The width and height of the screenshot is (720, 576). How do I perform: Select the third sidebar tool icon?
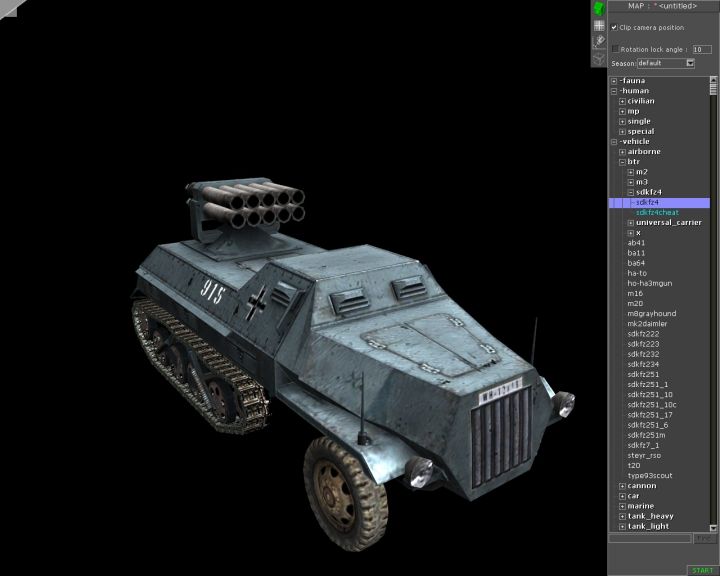[599, 41]
